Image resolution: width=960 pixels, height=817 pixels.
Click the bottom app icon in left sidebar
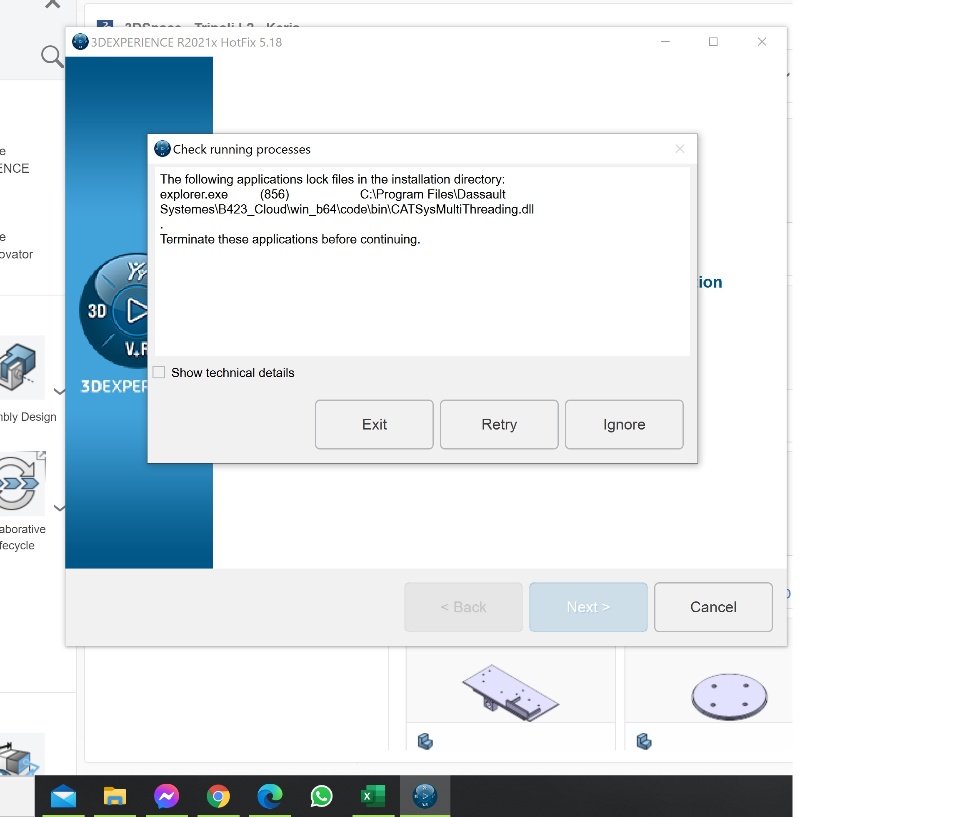[x=20, y=755]
